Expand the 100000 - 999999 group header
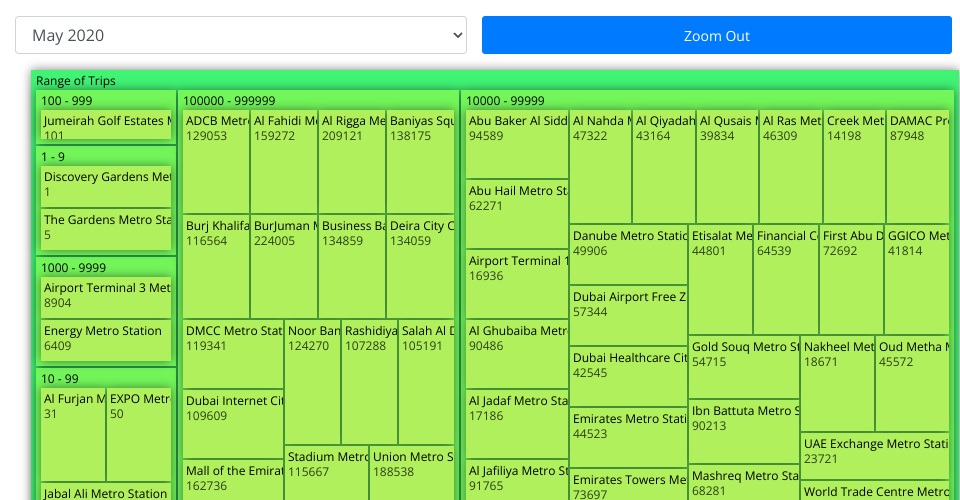Image resolution: width=960 pixels, height=500 pixels. (228, 100)
